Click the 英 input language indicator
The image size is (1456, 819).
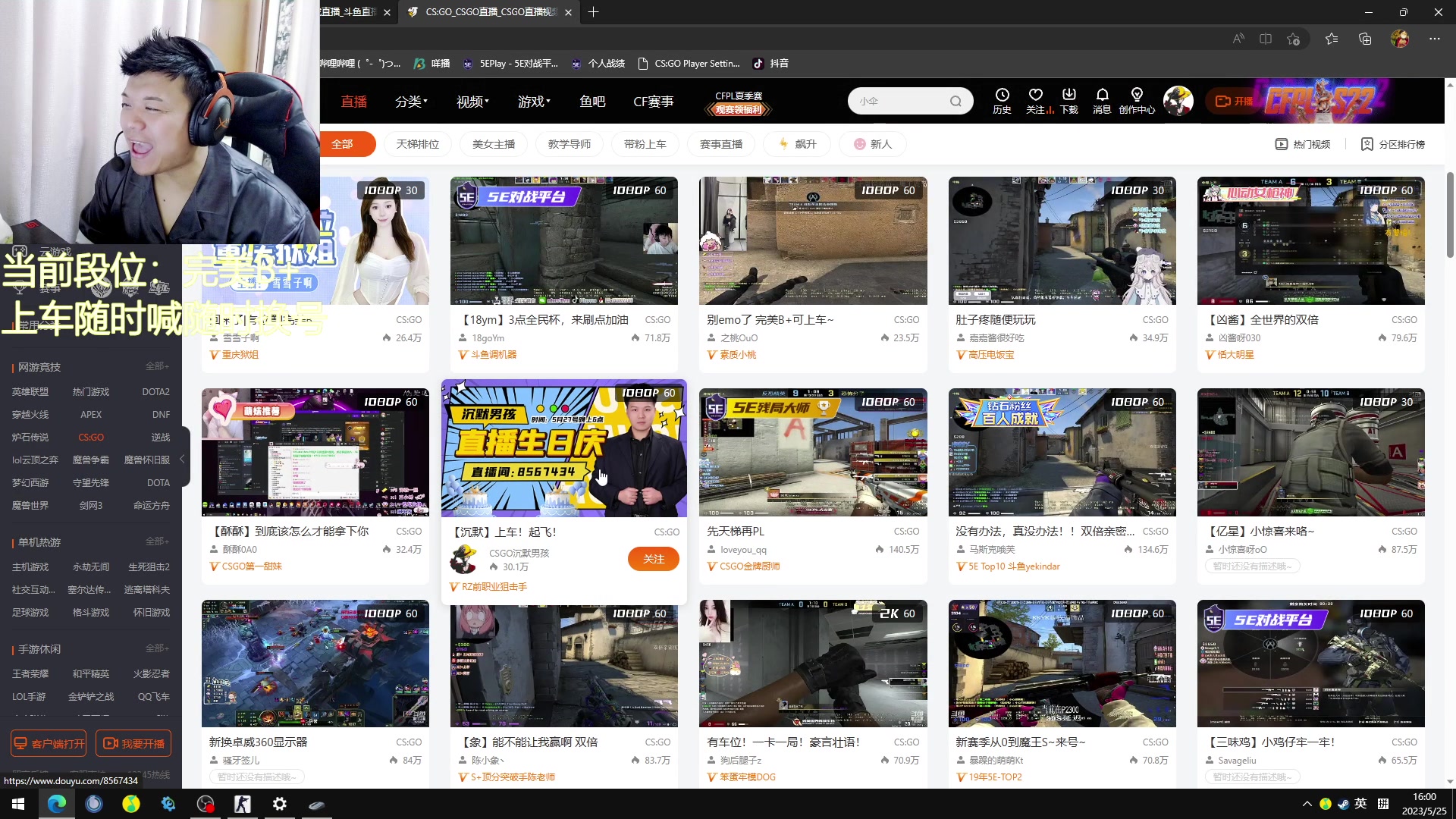click(x=1361, y=804)
